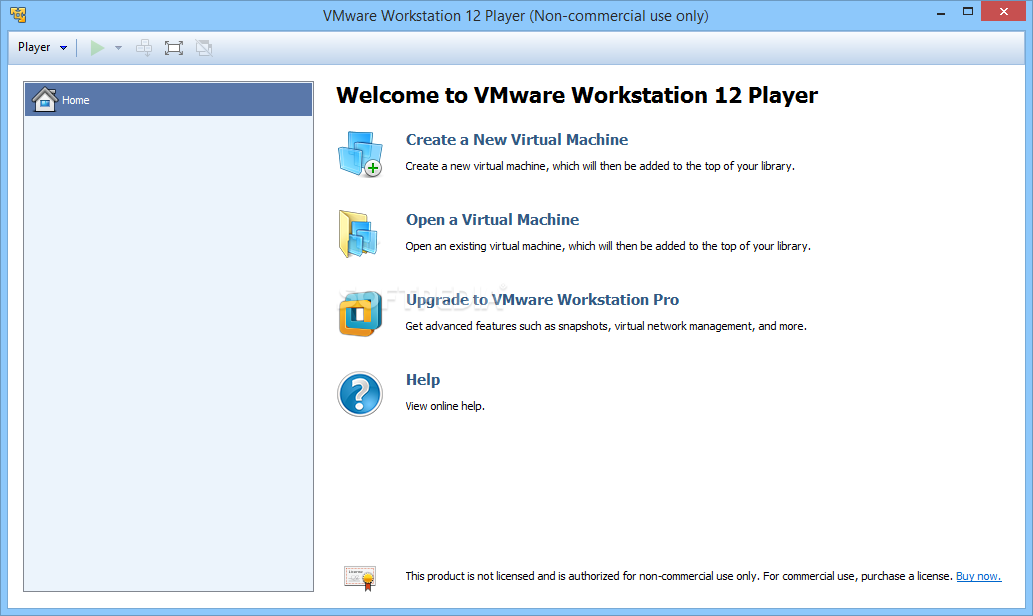Click the 'Open an existing virtual machine' description
1033x616 pixels.
pos(607,246)
